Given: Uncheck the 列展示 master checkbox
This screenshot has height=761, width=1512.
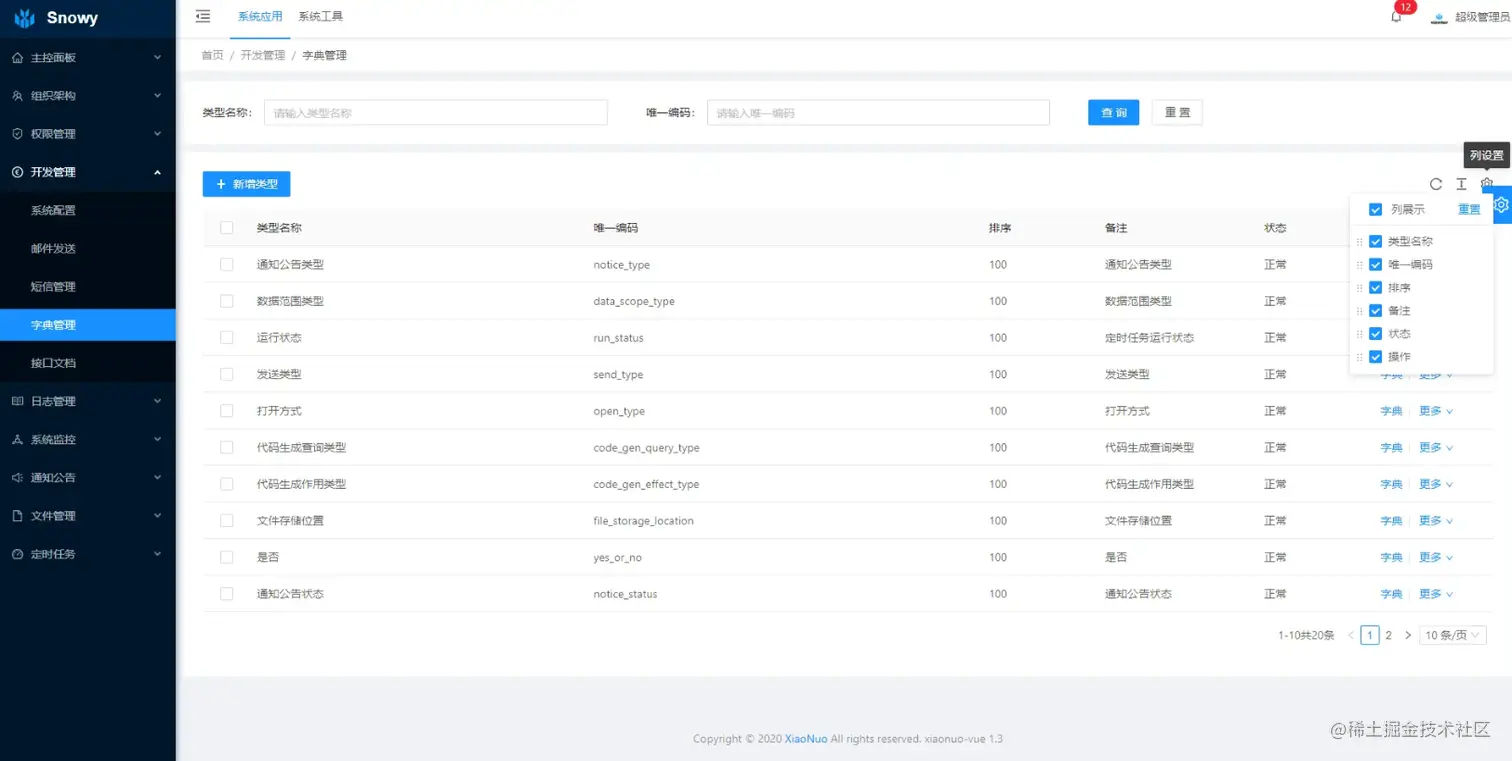Looking at the screenshot, I should click(1376, 210).
